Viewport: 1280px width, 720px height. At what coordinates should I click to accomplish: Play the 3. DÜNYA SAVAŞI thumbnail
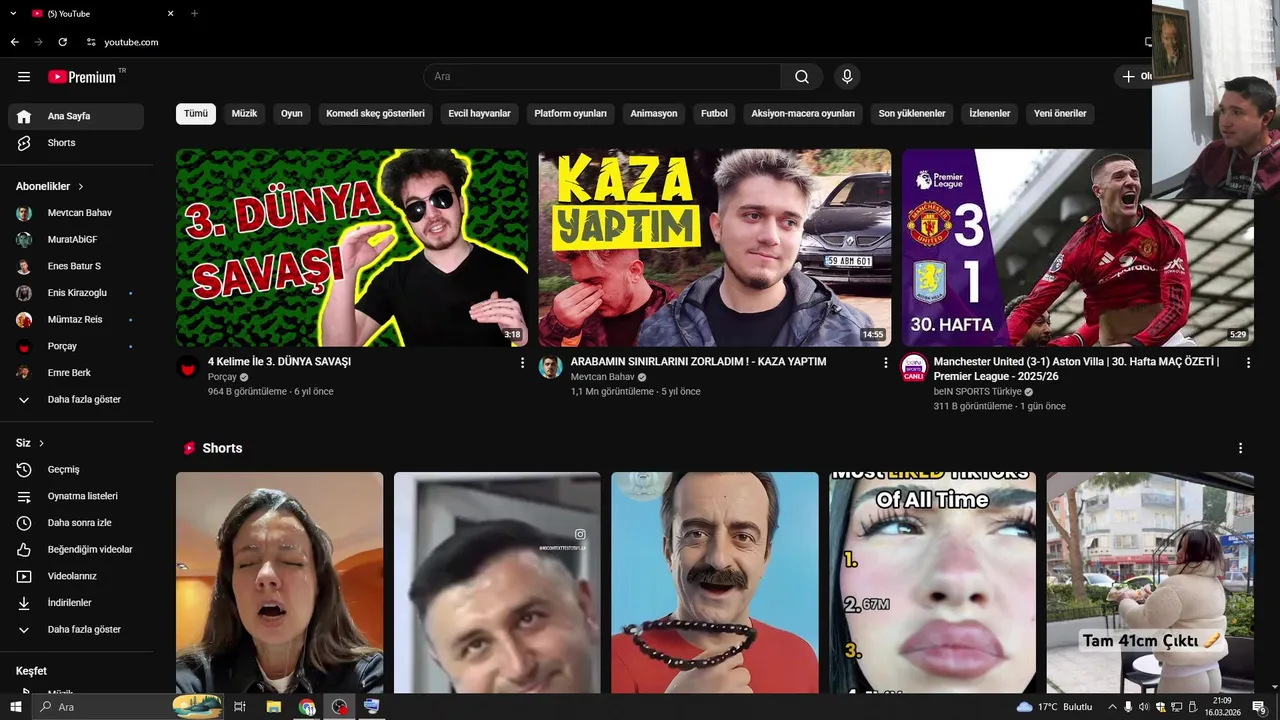352,248
